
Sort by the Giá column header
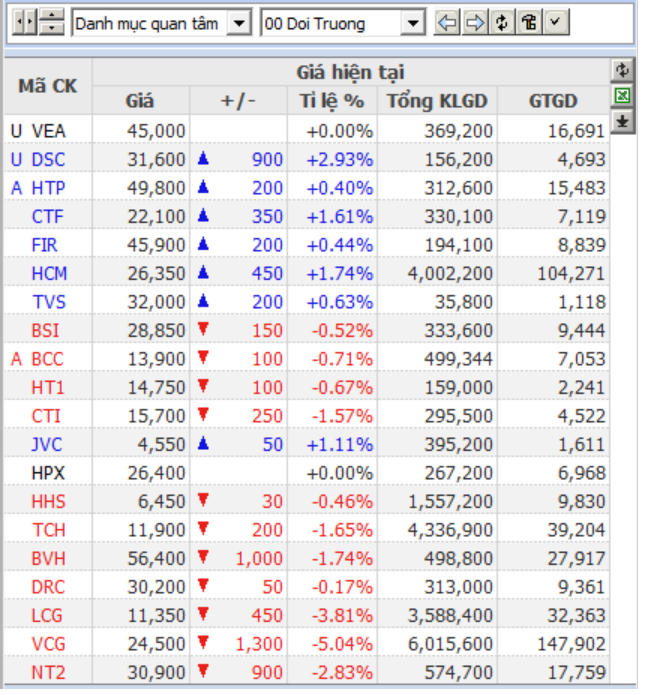point(141,101)
